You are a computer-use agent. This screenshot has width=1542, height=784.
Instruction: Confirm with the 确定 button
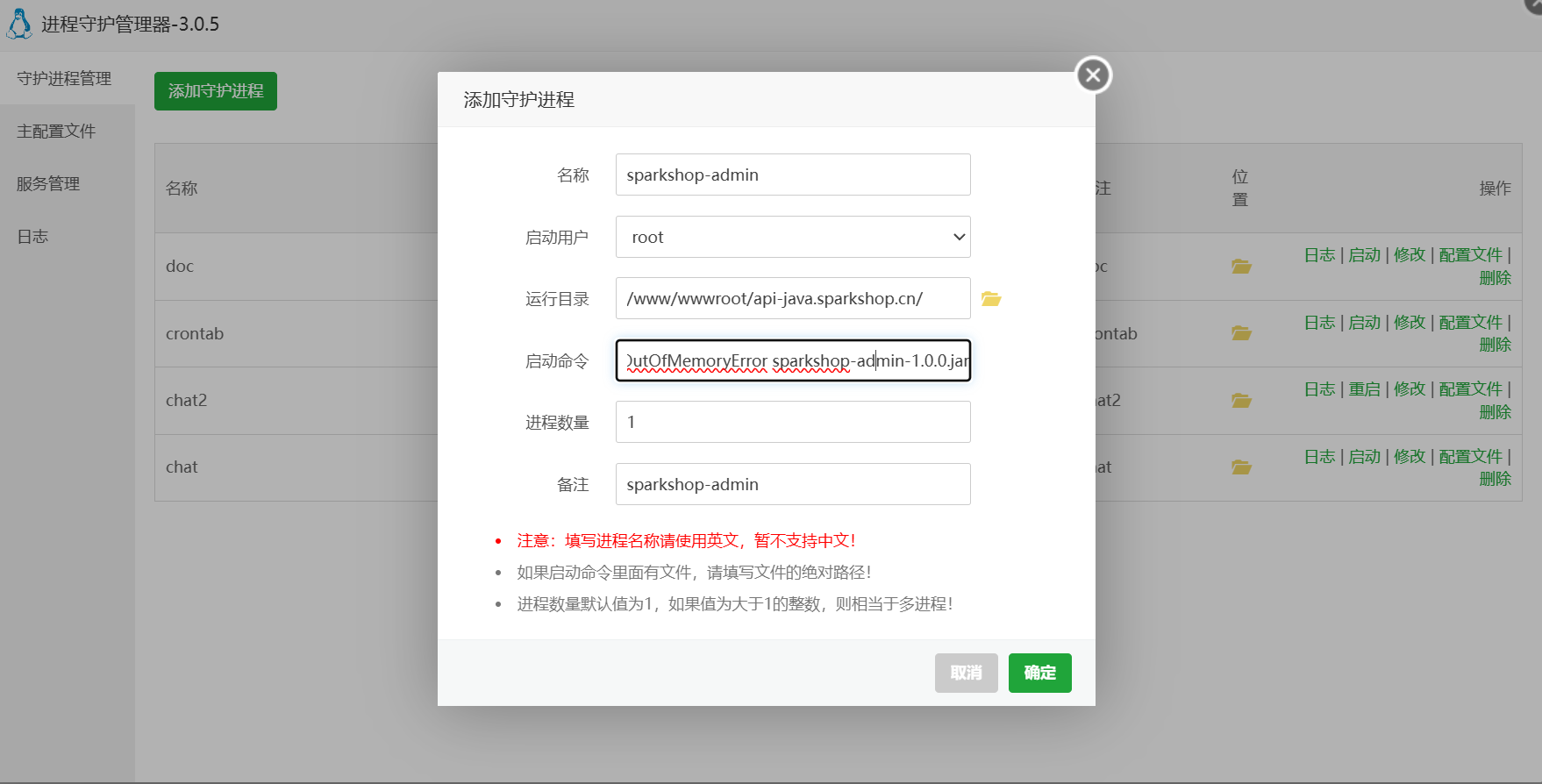1040,673
